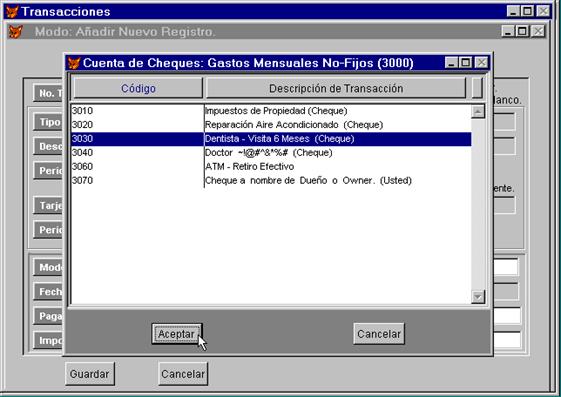The image size is (561, 397).
Task: Select row 3020 Reparación Aire Acondicionado
Action: 271,125
